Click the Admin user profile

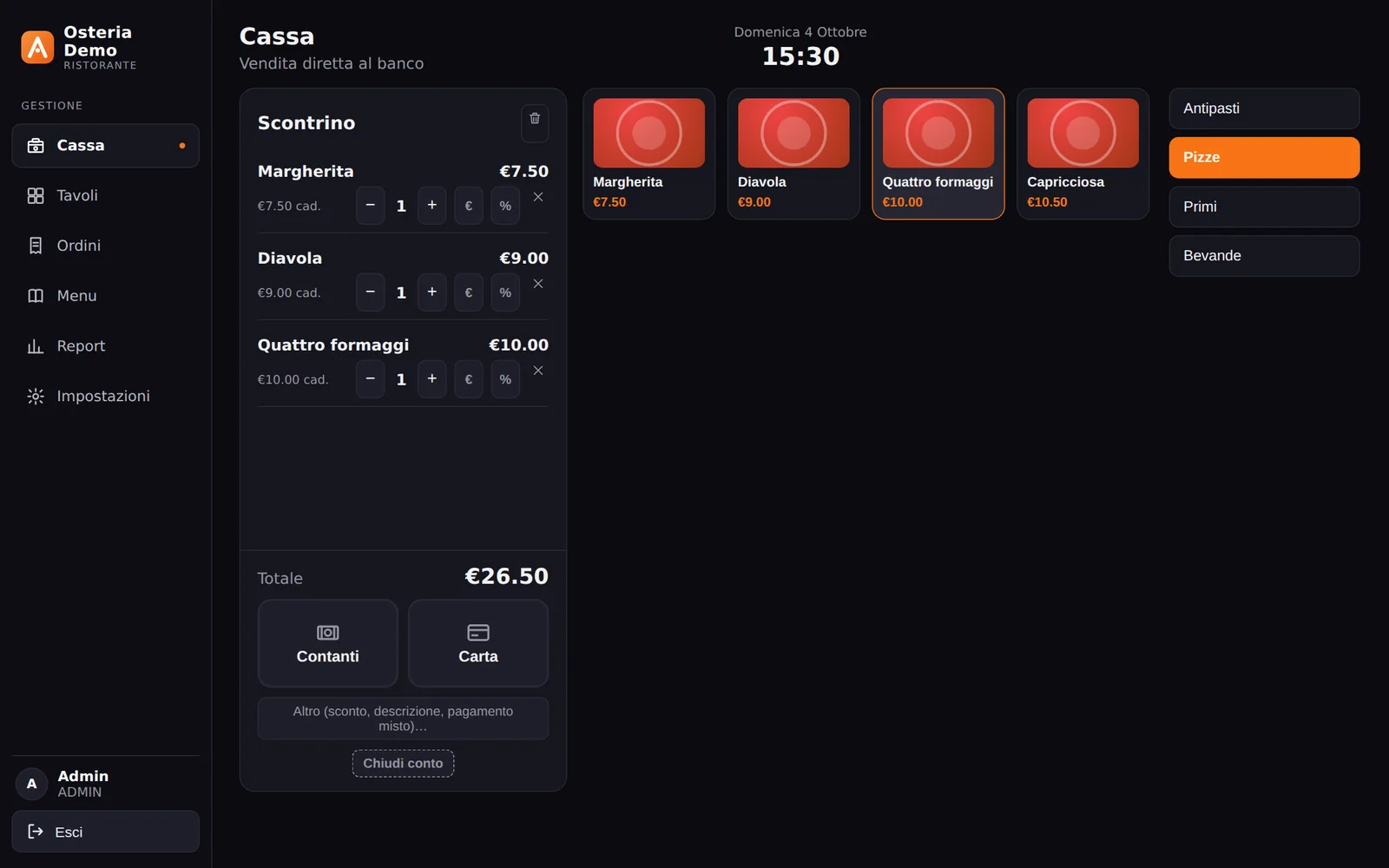point(105,784)
